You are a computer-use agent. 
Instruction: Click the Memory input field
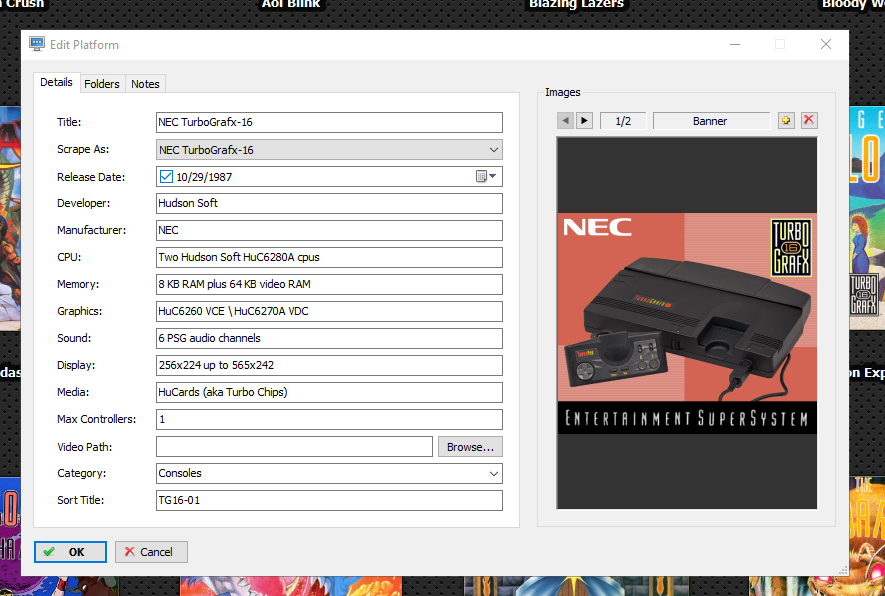tap(329, 284)
